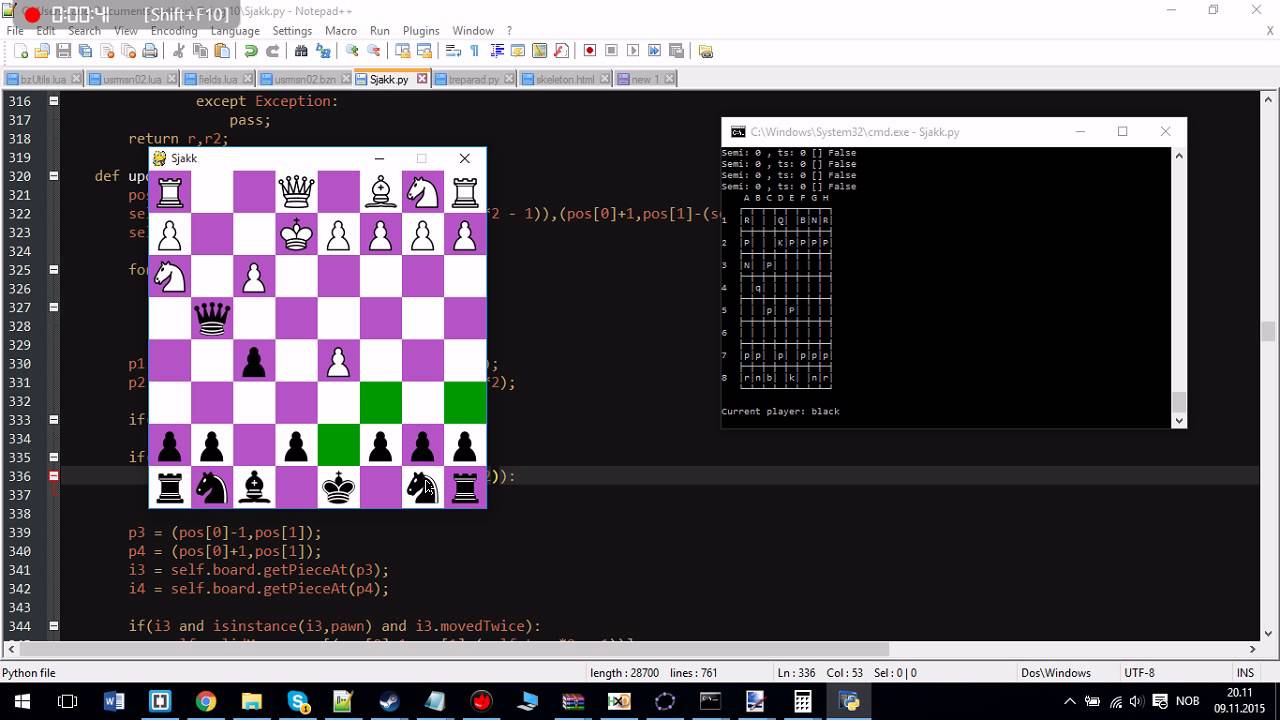Select the black bishop on bottom row
This screenshot has height=720, width=1280.
click(255, 488)
